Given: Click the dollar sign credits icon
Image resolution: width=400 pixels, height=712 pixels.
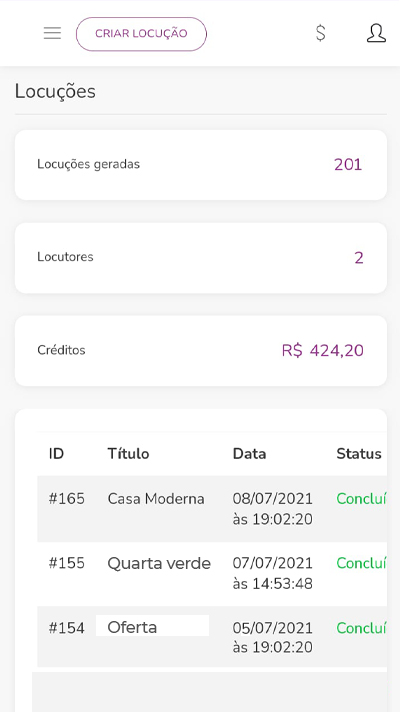Looking at the screenshot, I should pos(321,33).
